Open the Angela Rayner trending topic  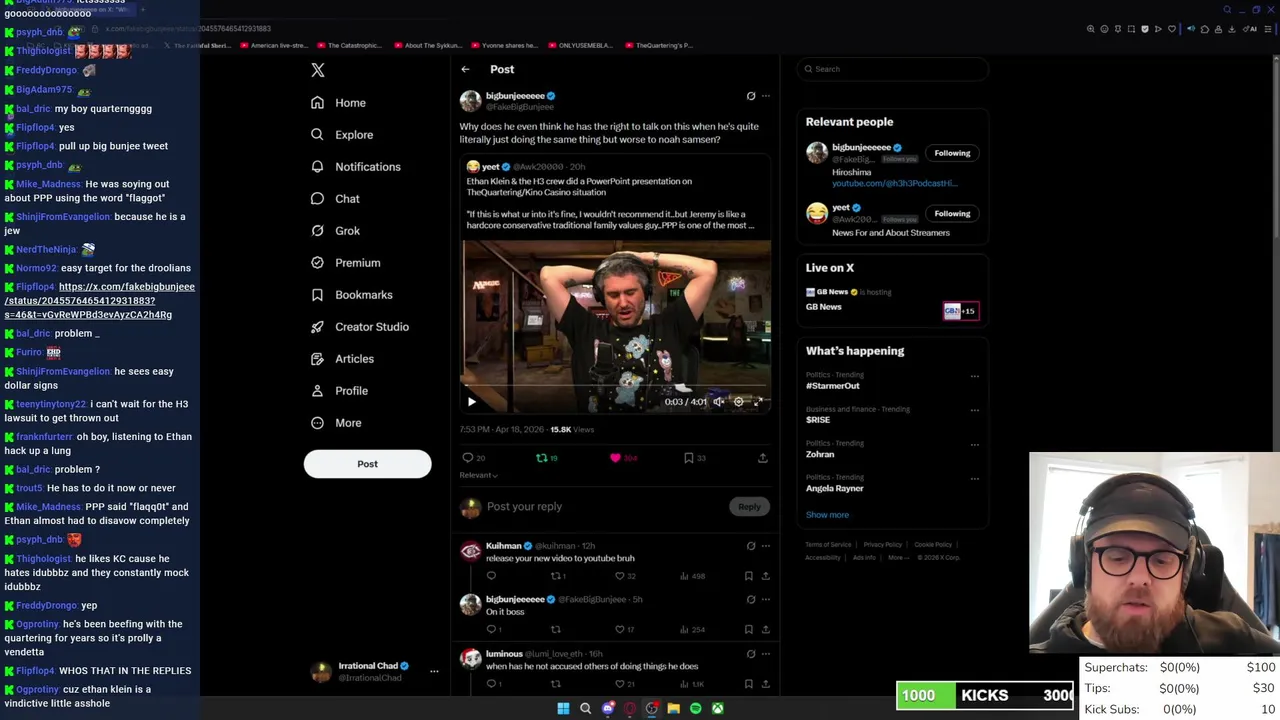pos(835,489)
